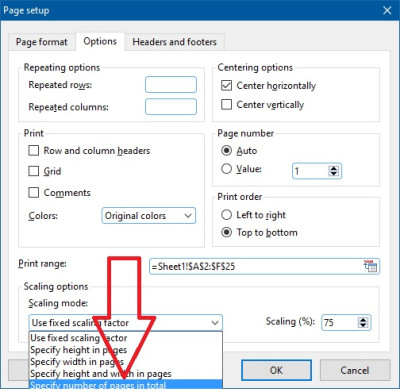Image resolution: width=400 pixels, height=392 pixels.
Task: Click the Cancel button
Action: tap(355, 370)
